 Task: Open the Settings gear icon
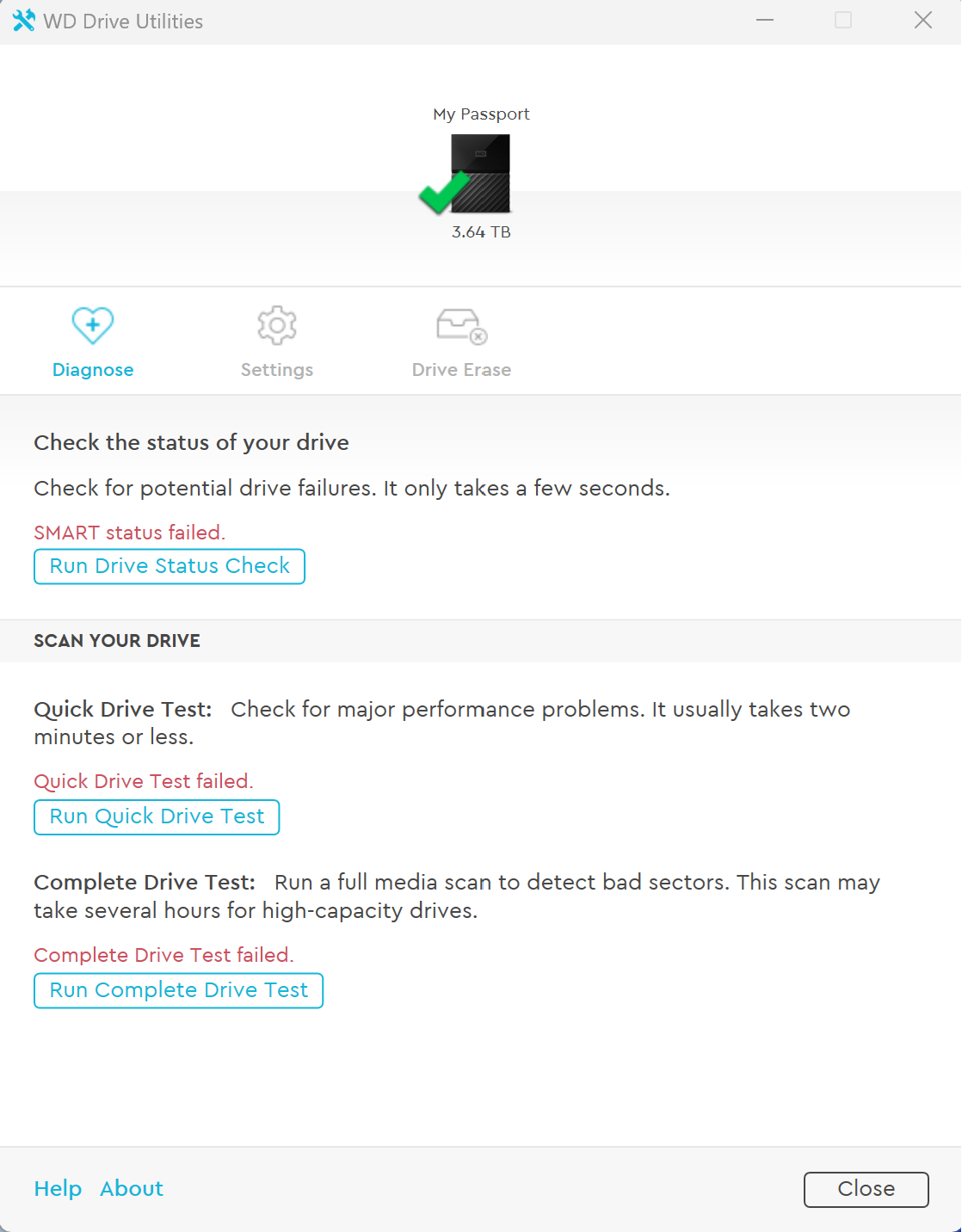pos(277,325)
